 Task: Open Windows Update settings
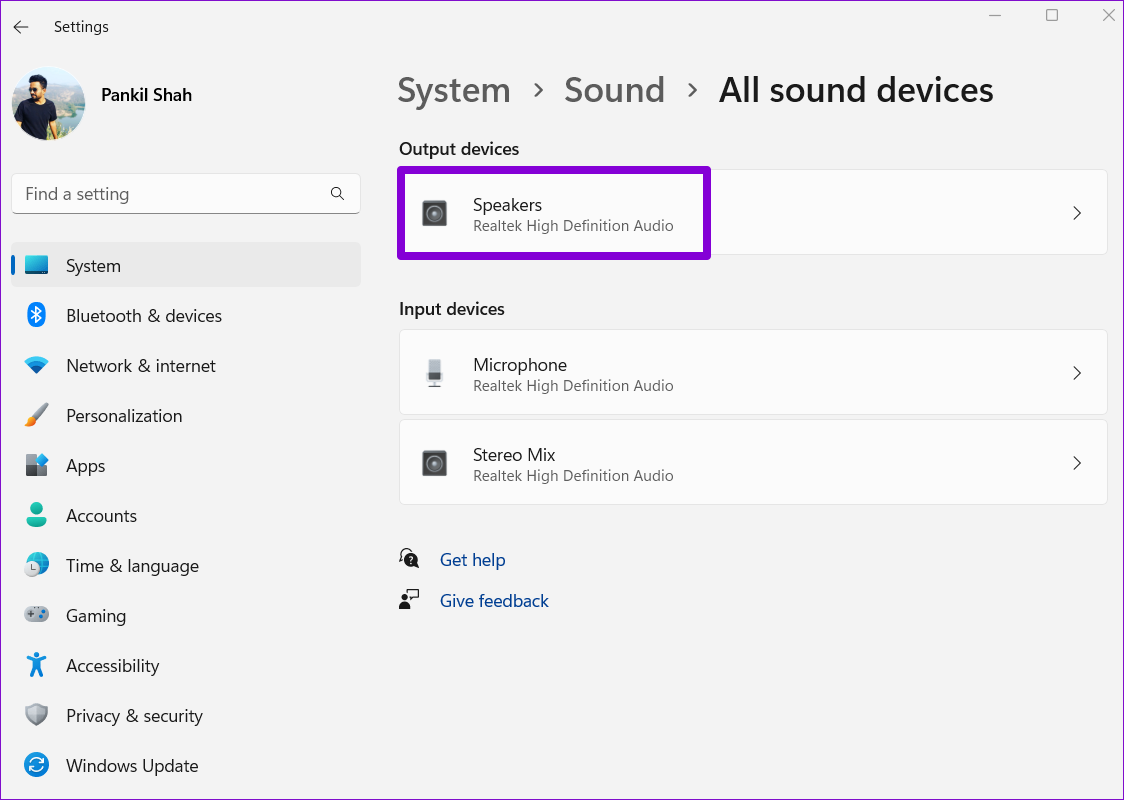pyautogui.click(x=186, y=766)
